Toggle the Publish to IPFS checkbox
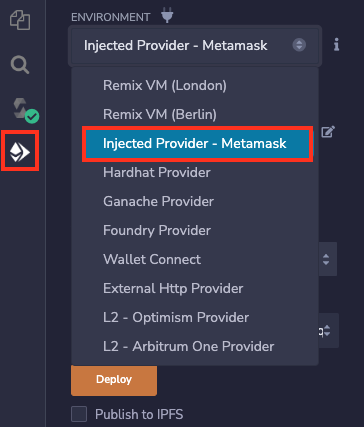 point(79,414)
